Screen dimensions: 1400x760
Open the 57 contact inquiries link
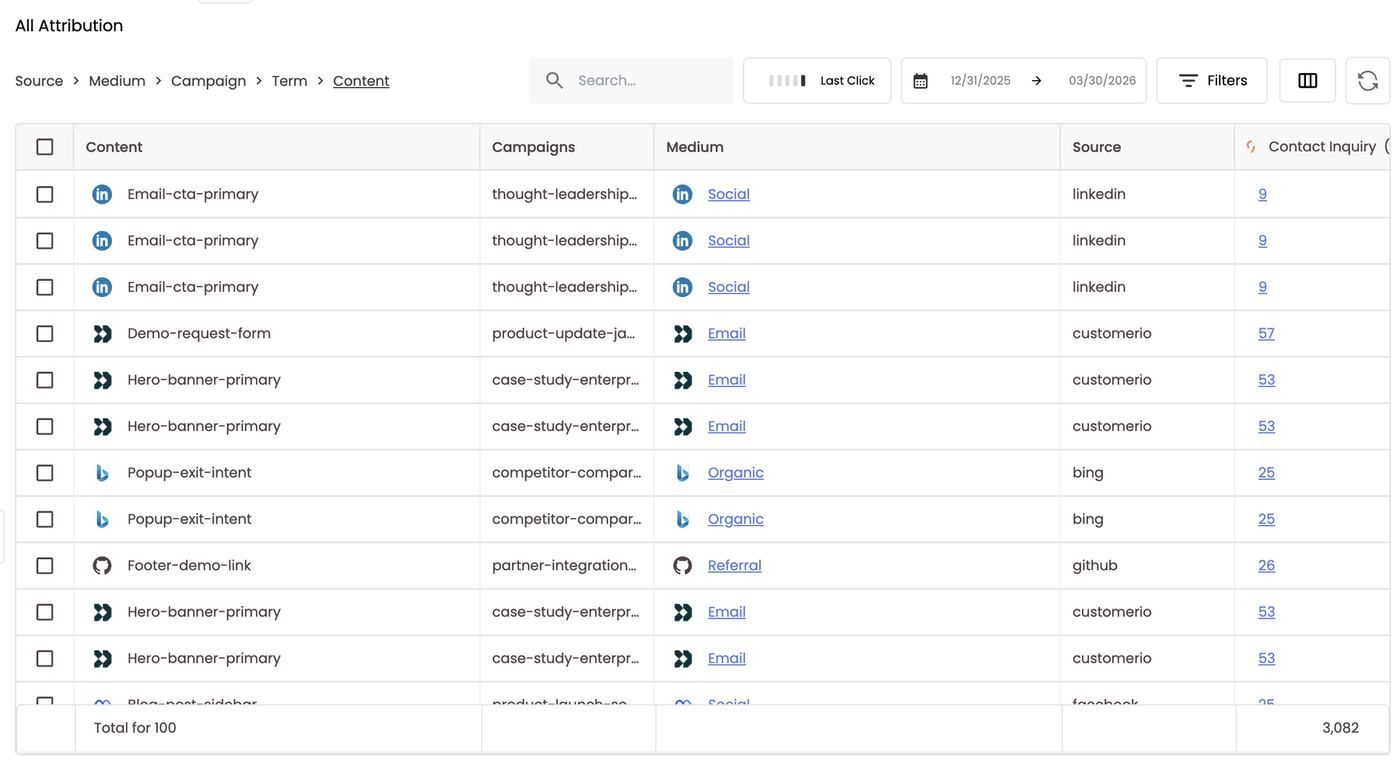click(1266, 334)
